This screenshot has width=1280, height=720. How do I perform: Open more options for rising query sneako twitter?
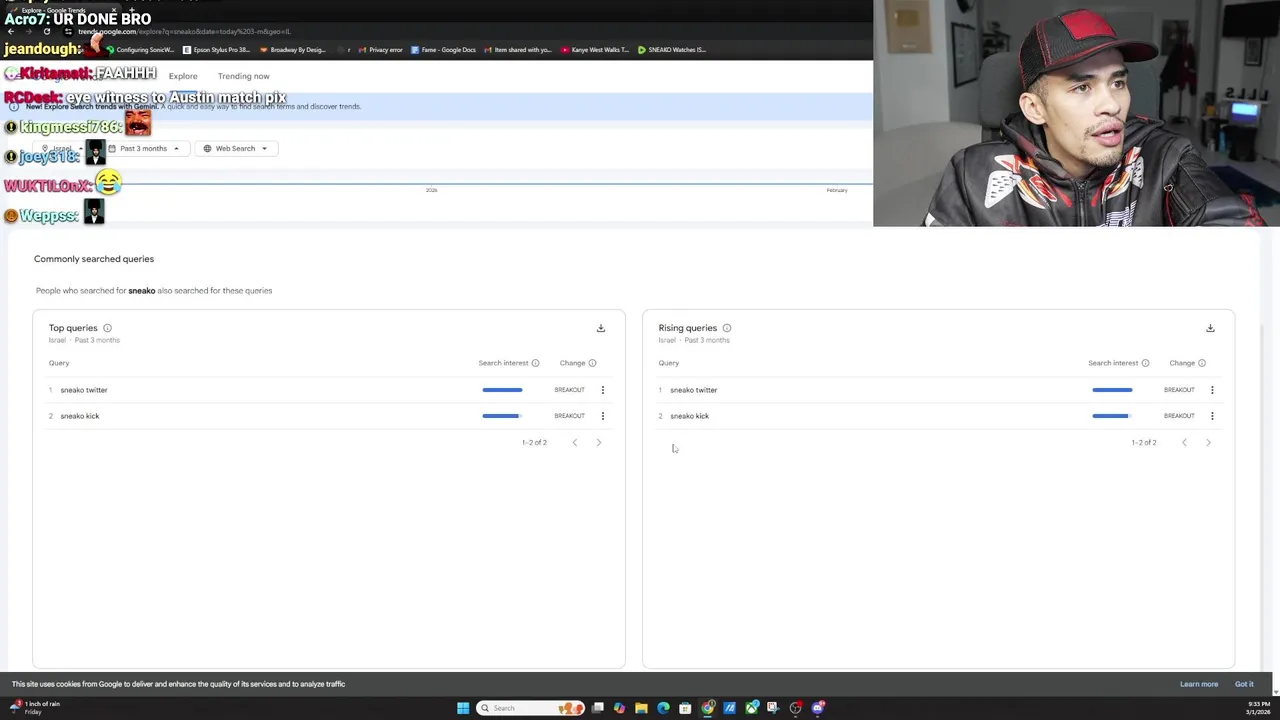(1212, 390)
